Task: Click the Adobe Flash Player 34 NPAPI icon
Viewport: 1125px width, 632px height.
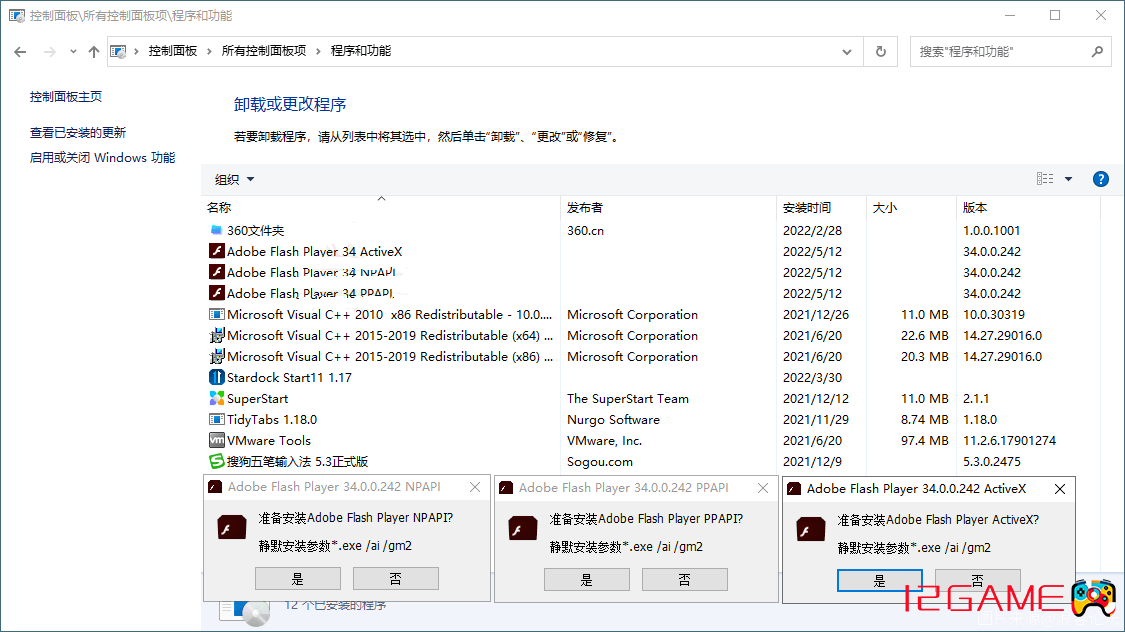Action: click(216, 272)
